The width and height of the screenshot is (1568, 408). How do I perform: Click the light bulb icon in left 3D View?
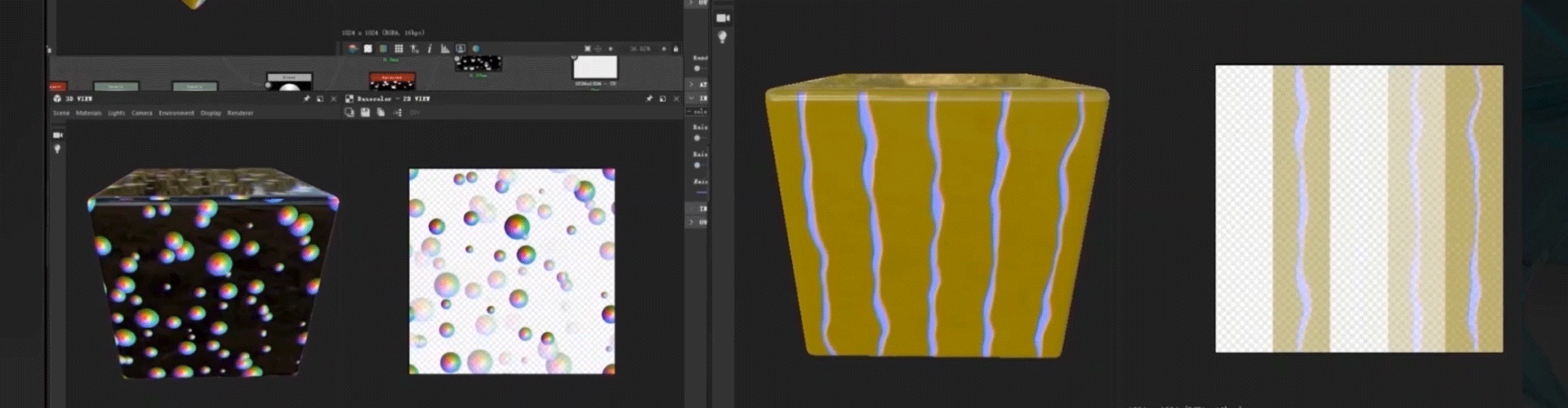coord(57,149)
